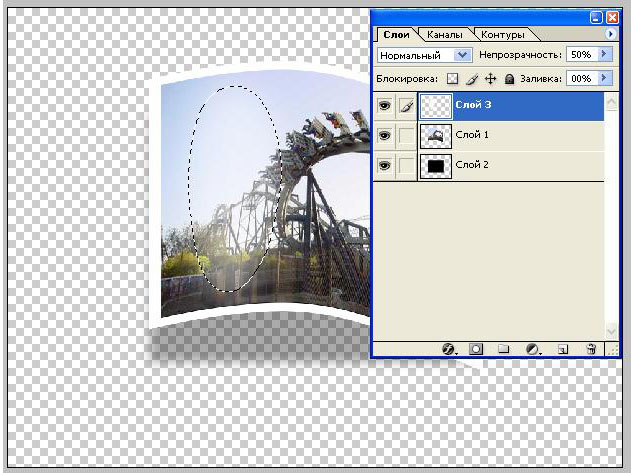631x473 pixels.
Task: Hide the Слой 3 layer
Action: [384, 105]
